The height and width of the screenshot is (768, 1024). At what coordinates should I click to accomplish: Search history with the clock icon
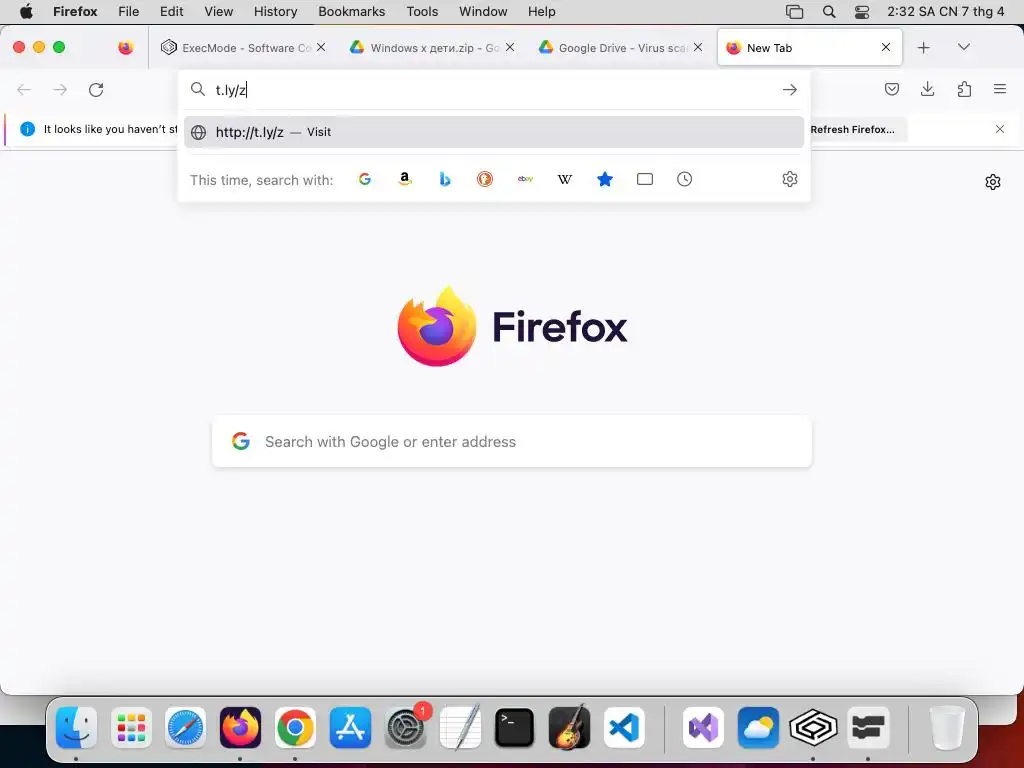pos(684,179)
